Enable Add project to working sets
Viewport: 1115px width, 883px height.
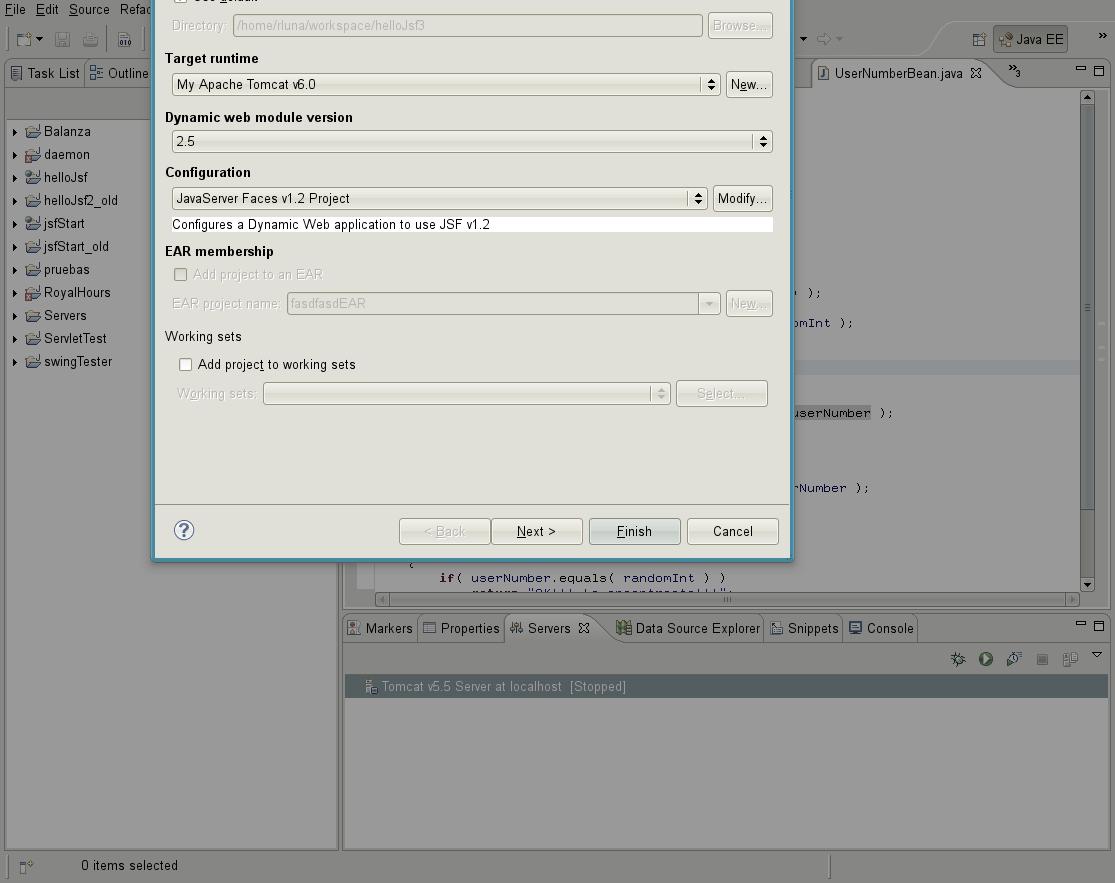[186, 365]
